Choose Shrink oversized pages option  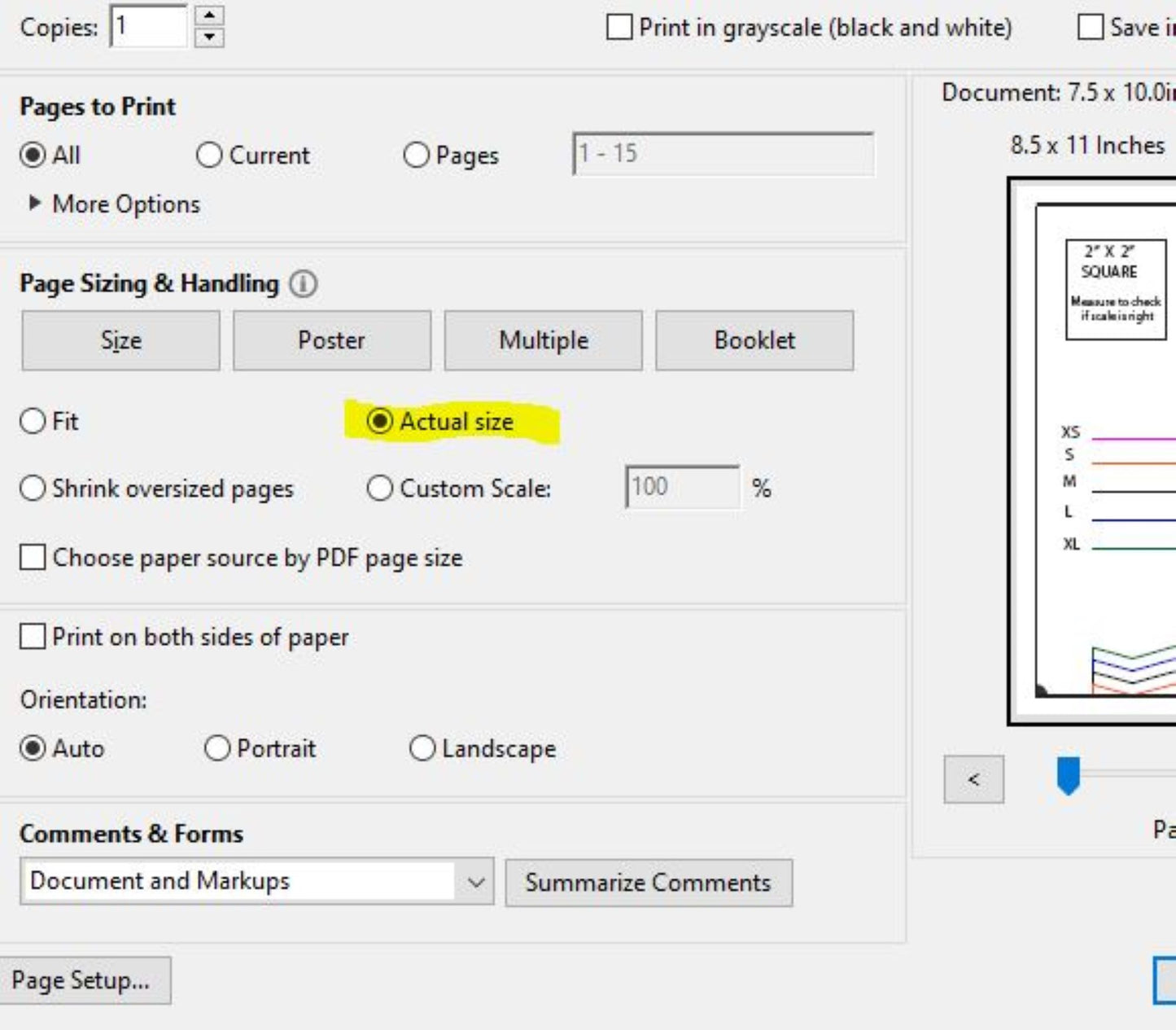(33, 489)
